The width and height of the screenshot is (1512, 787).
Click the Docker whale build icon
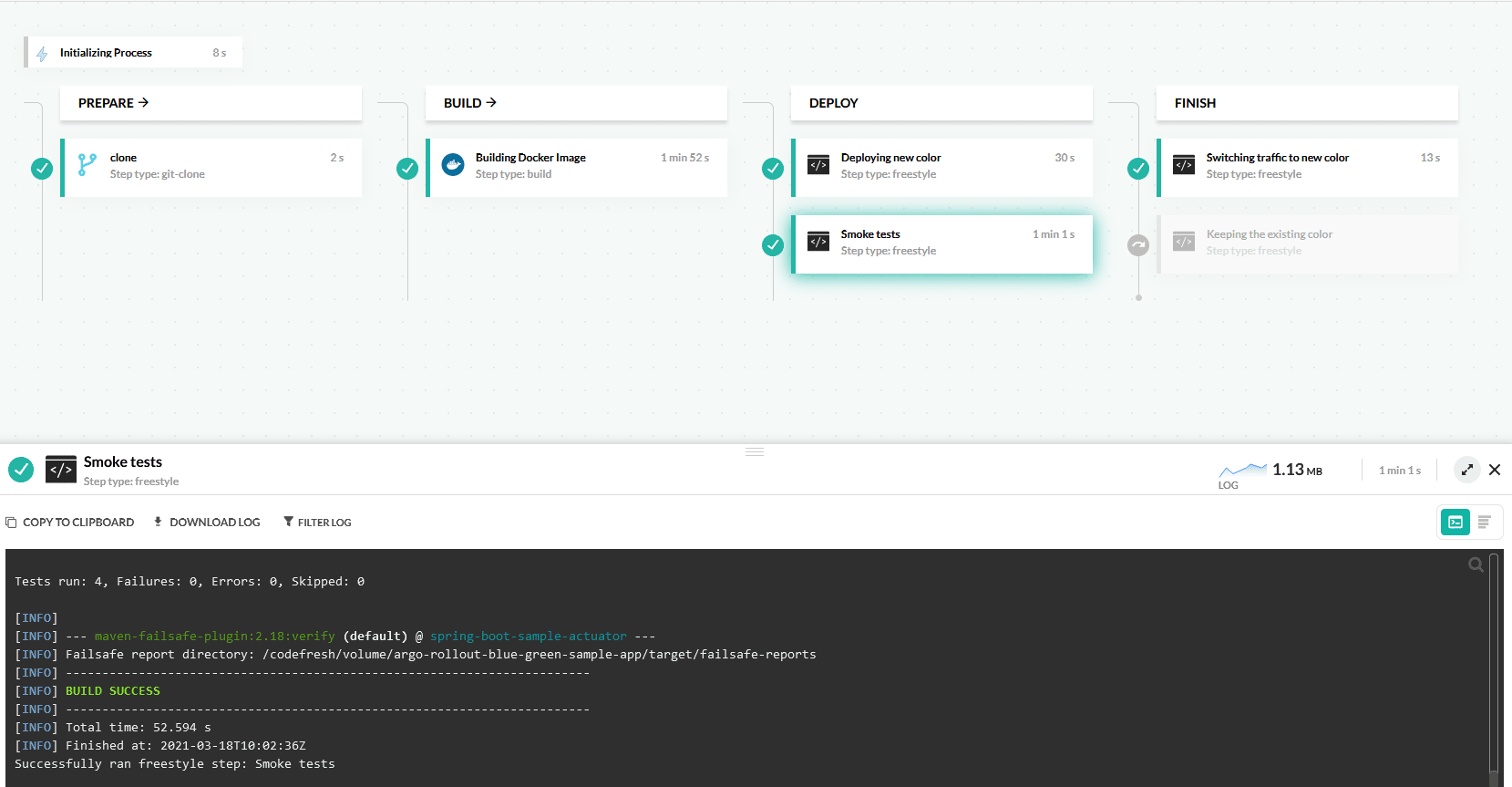(453, 165)
